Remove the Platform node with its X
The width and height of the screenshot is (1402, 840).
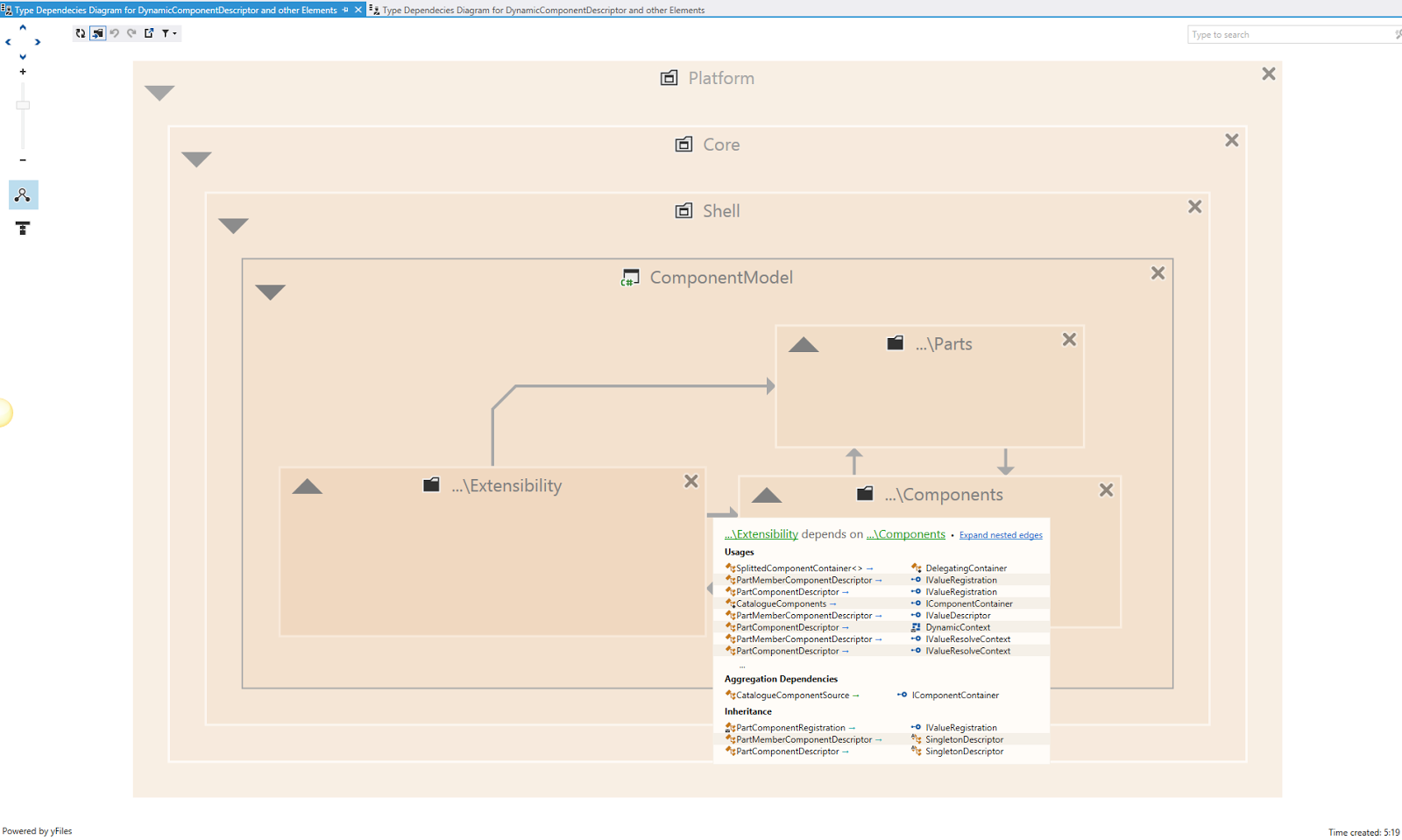pyautogui.click(x=1269, y=74)
